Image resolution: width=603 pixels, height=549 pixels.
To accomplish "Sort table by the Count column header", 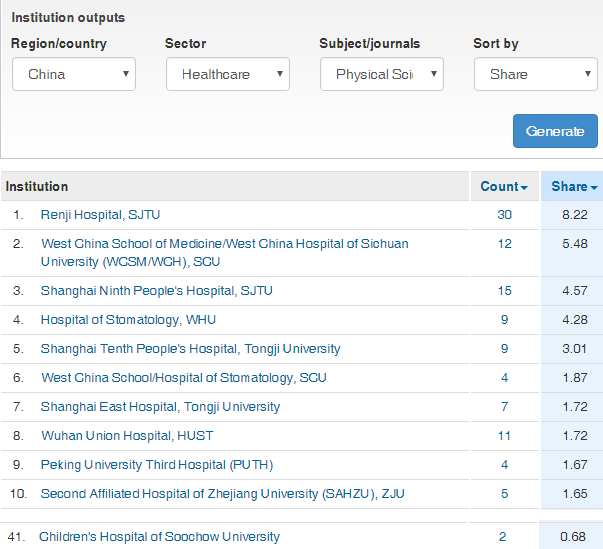I will tap(504, 186).
